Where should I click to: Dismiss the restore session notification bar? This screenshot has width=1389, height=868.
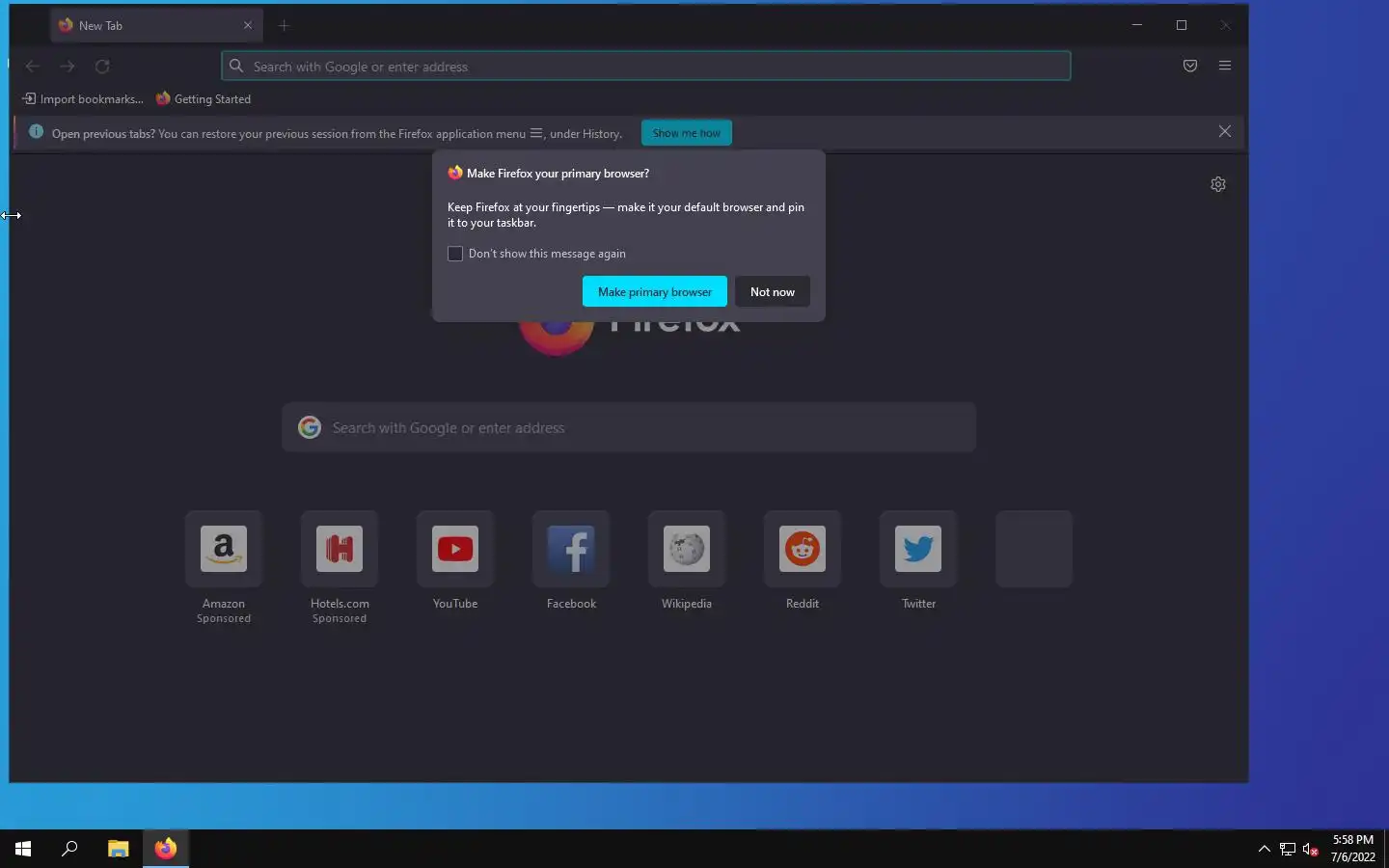point(1225,131)
